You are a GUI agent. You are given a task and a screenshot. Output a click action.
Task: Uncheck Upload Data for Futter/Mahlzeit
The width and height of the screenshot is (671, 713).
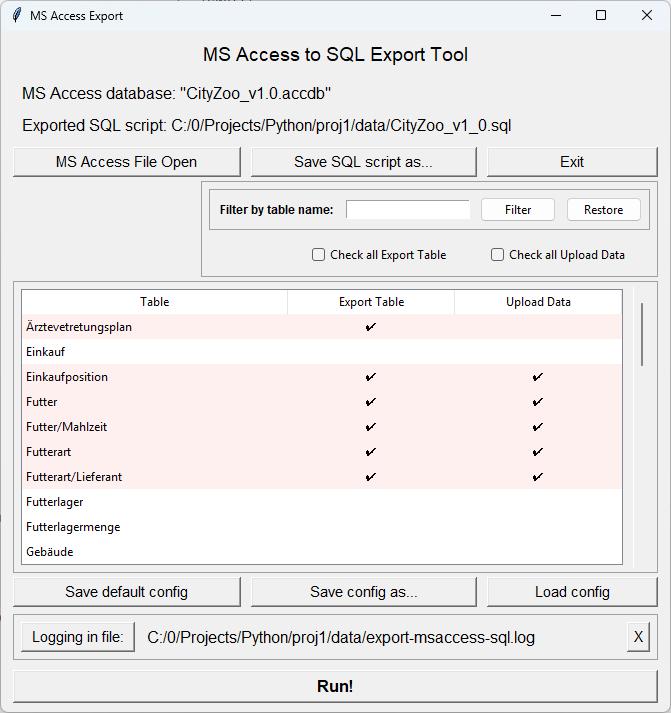[x=538, y=427]
